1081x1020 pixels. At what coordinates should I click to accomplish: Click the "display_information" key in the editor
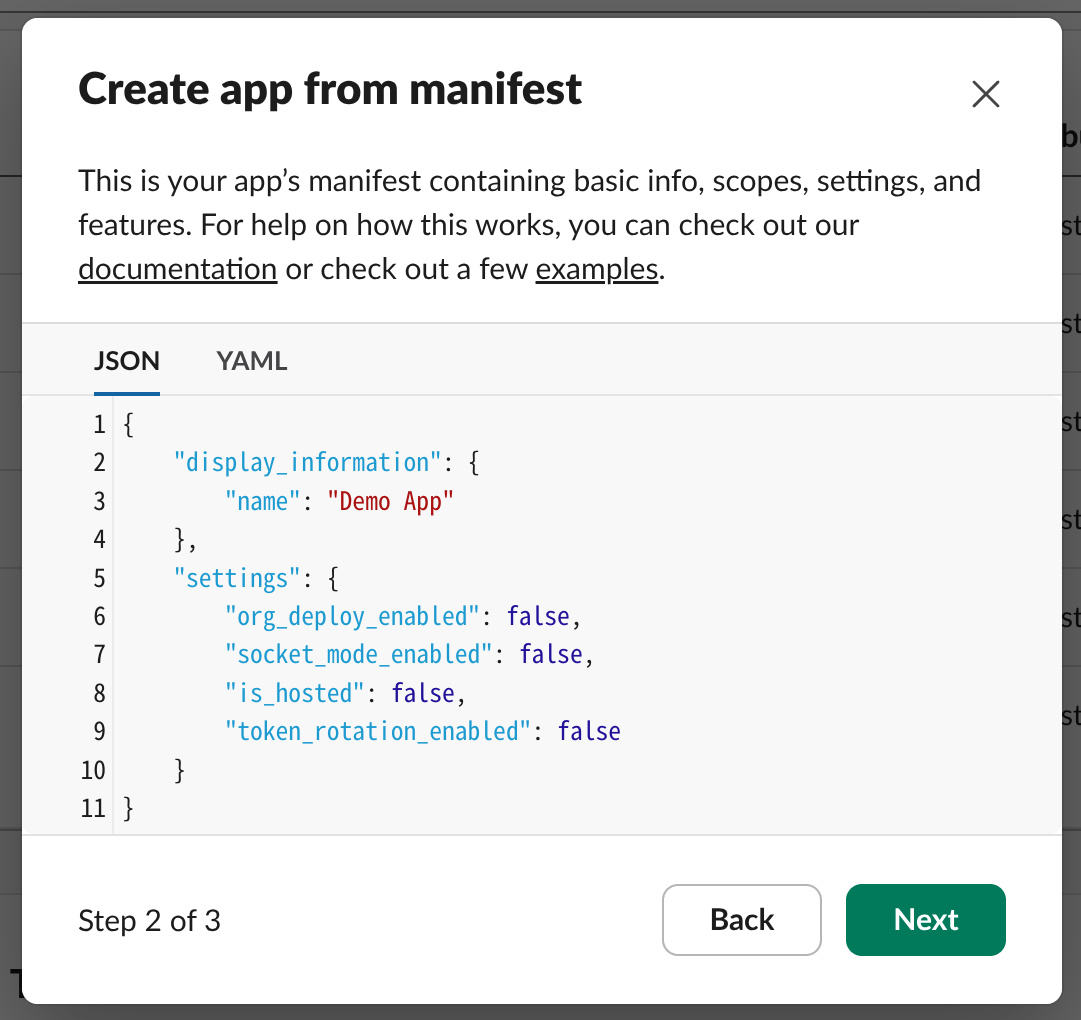point(308,463)
